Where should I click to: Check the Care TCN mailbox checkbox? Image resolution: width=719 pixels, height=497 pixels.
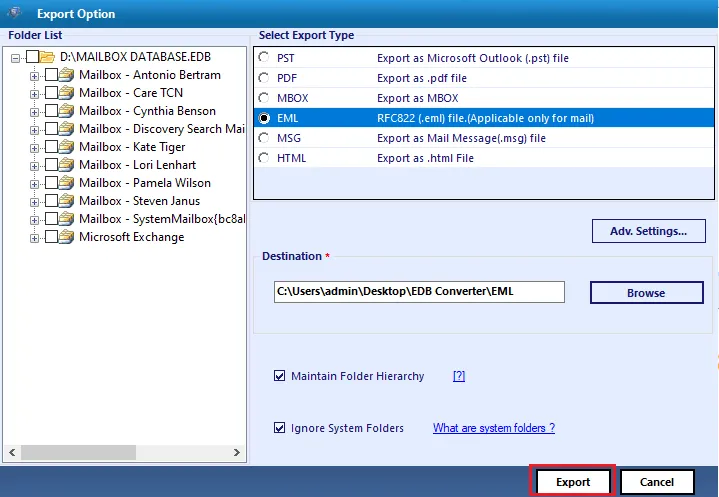coord(51,93)
